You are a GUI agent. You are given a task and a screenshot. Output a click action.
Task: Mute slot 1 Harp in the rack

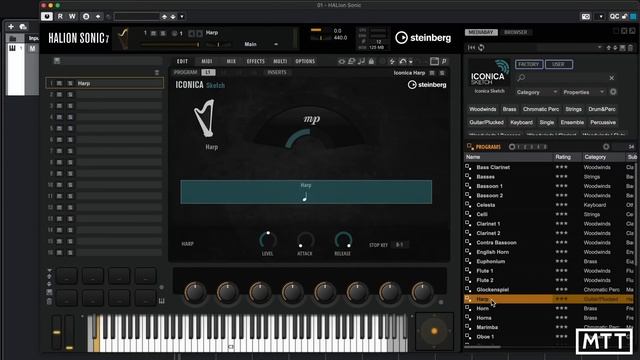(x=60, y=83)
